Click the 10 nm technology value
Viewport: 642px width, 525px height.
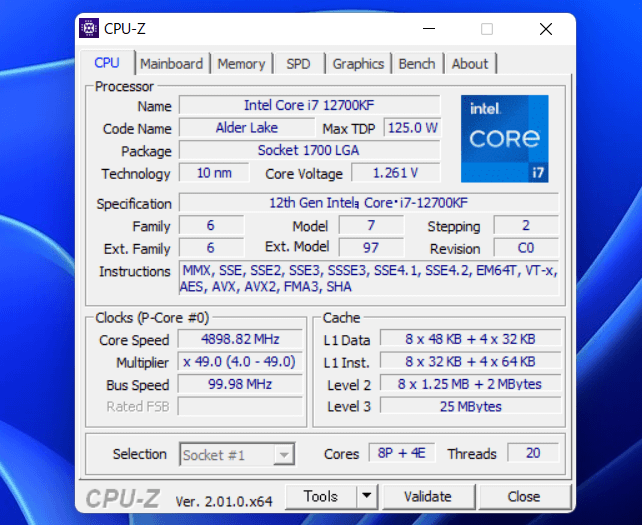tap(214, 173)
